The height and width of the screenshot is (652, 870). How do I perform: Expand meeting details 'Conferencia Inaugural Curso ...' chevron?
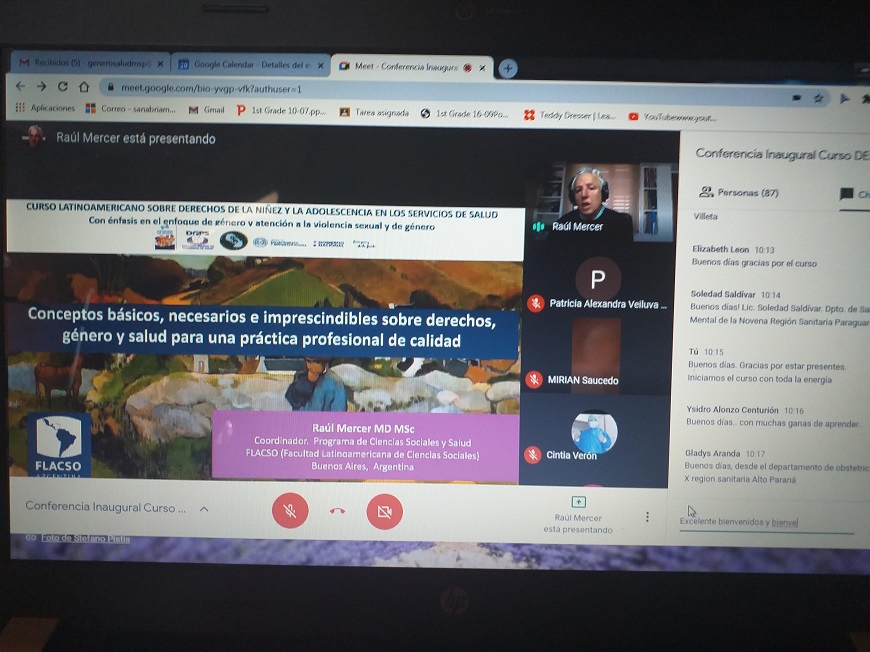[204, 509]
